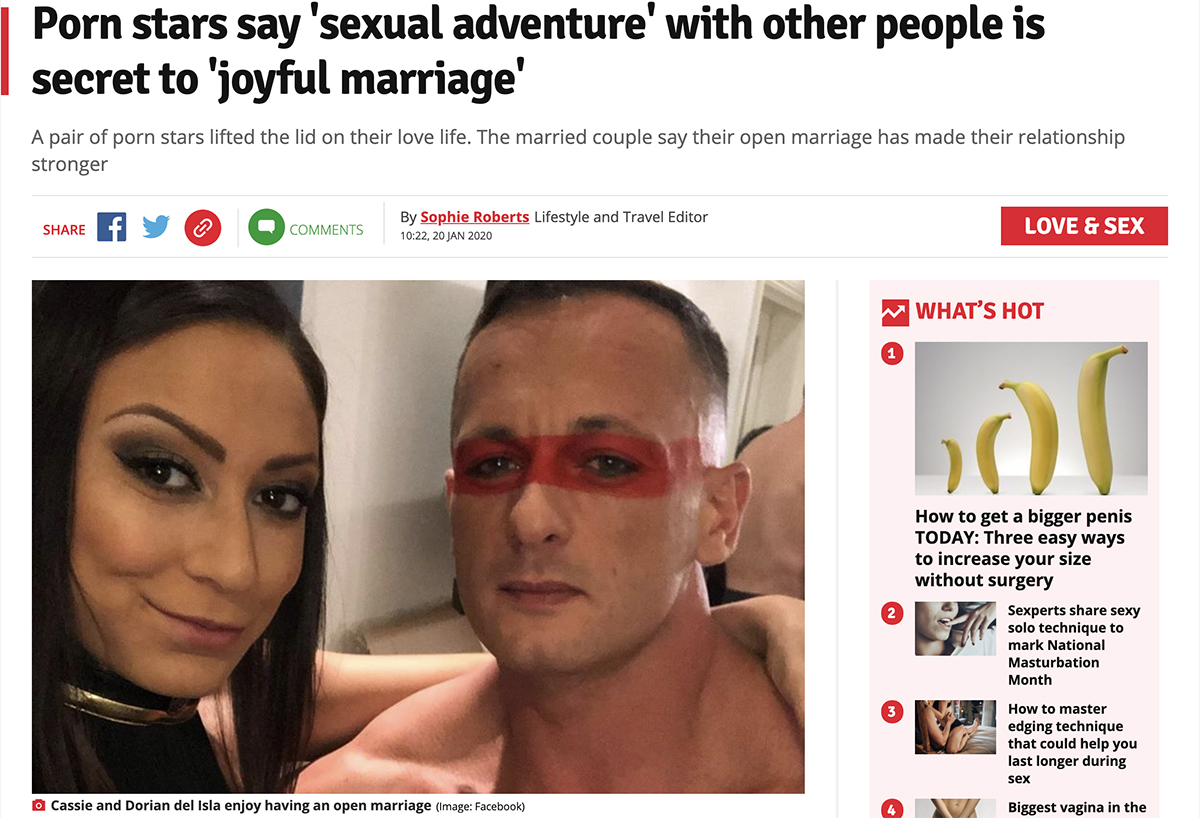Image resolution: width=1200 pixels, height=818 pixels.
Task: Click the camera icon beside photo caption
Action: (x=39, y=805)
